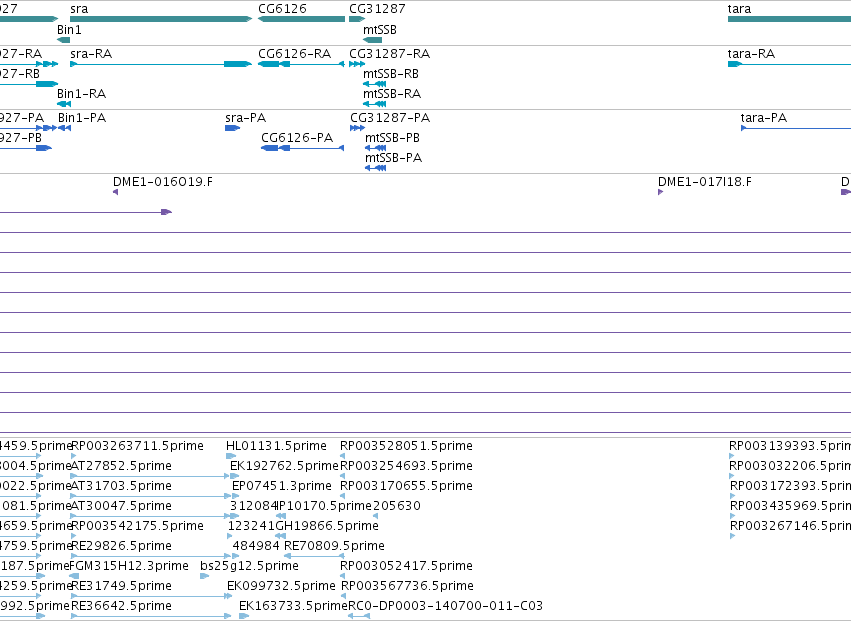Click the sra gene label
This screenshot has height=621, width=851.
tap(79, 9)
